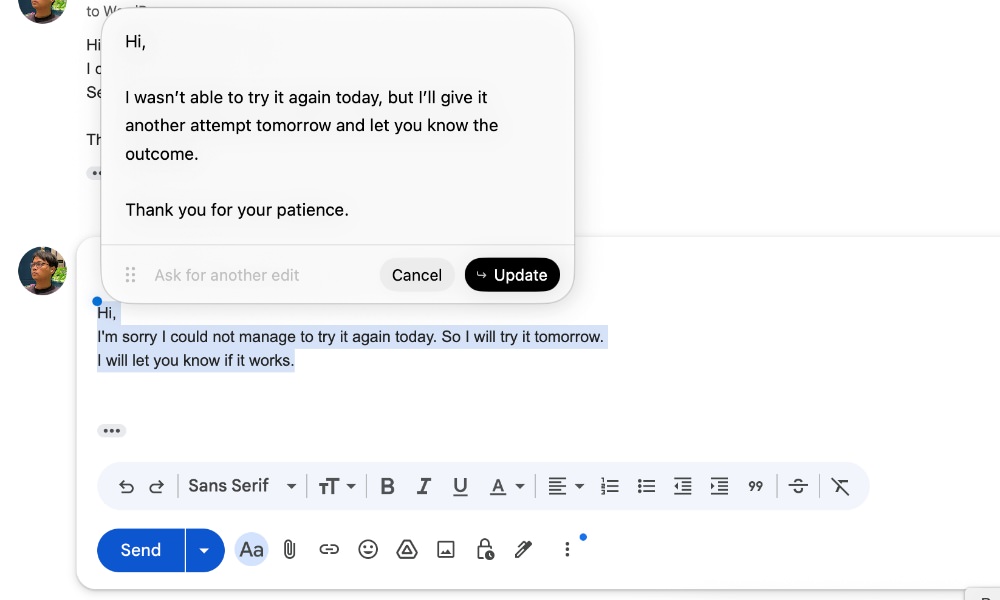The width and height of the screenshot is (1000, 600).
Task: Click the Ask for another edit field
Action: [x=240, y=274]
